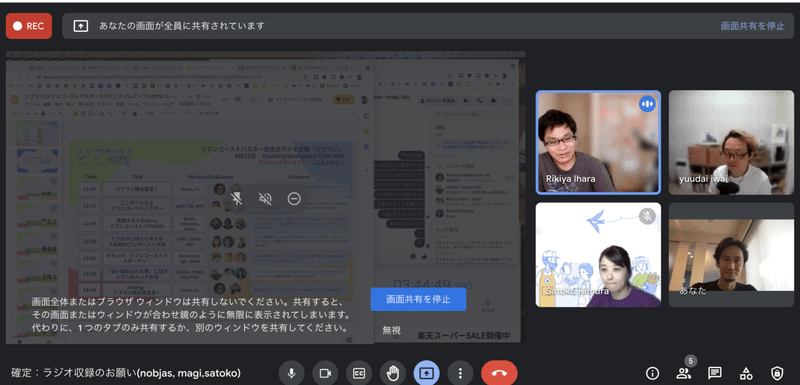Toggle the microphone button

291,373
